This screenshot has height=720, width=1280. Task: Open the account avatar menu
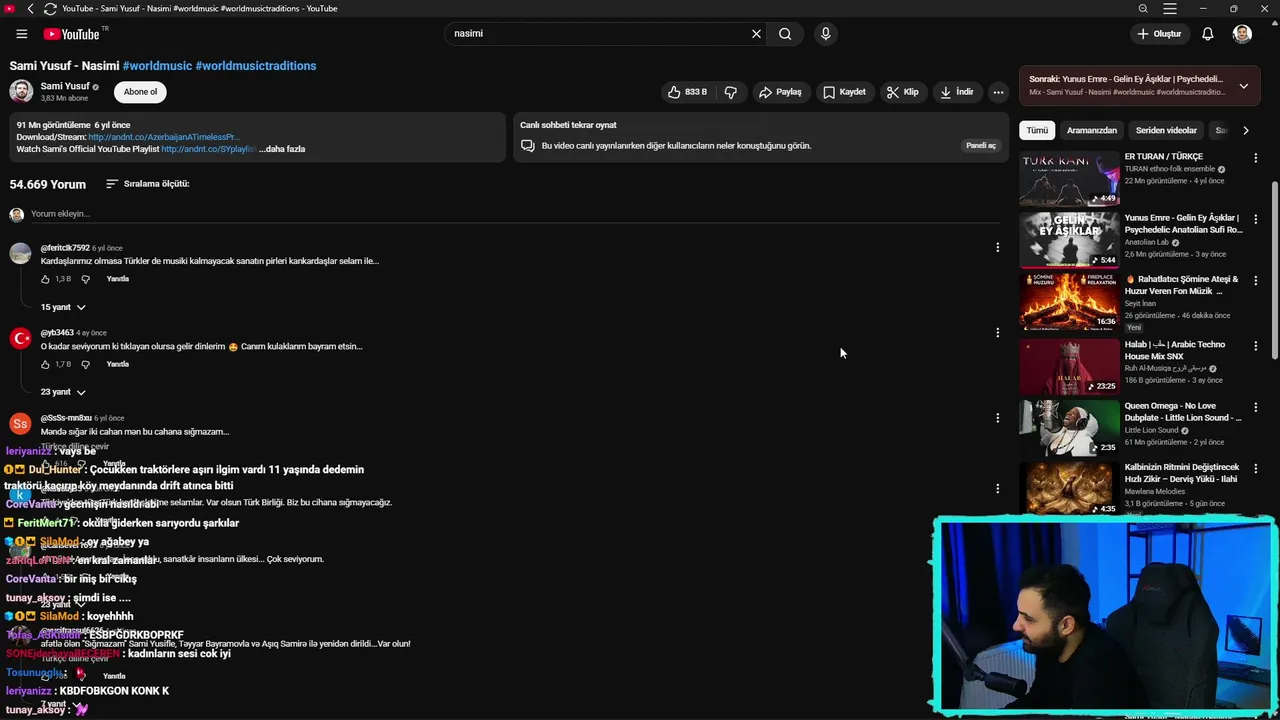(1242, 34)
